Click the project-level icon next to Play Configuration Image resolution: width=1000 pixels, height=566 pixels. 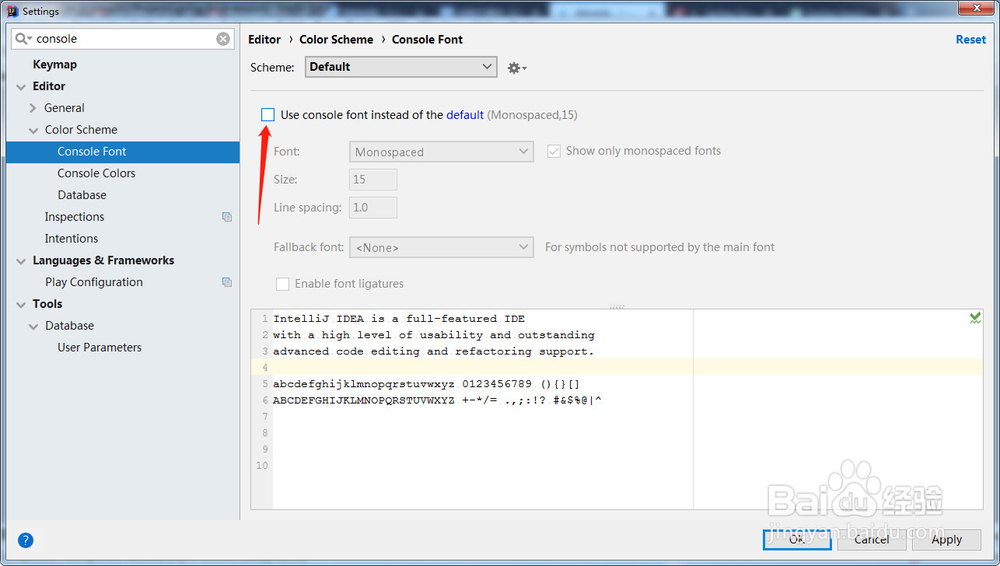point(226,282)
